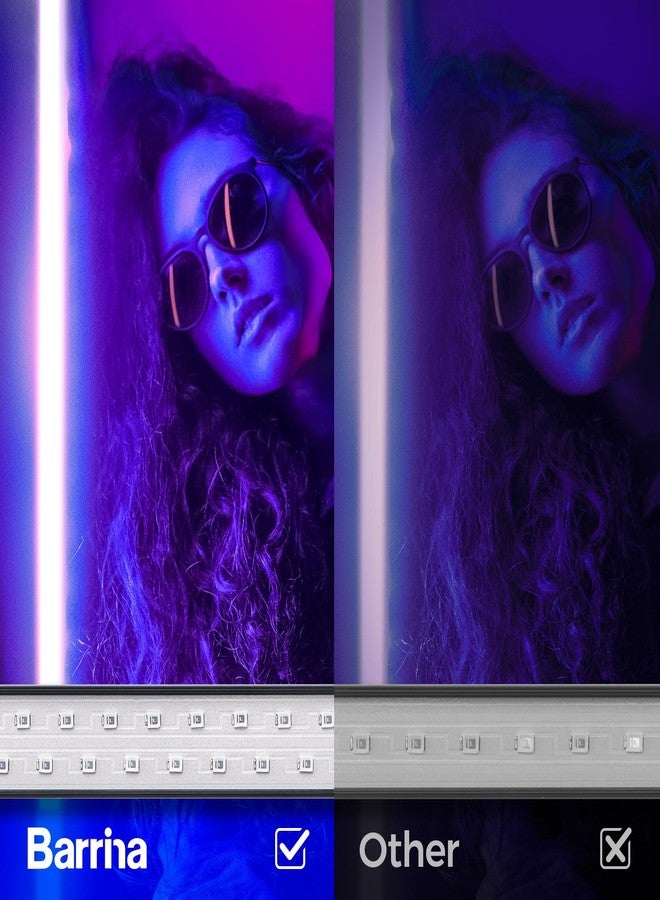Click the X-marked box next to Other
Image resolution: width=660 pixels, height=900 pixels.
(x=615, y=848)
